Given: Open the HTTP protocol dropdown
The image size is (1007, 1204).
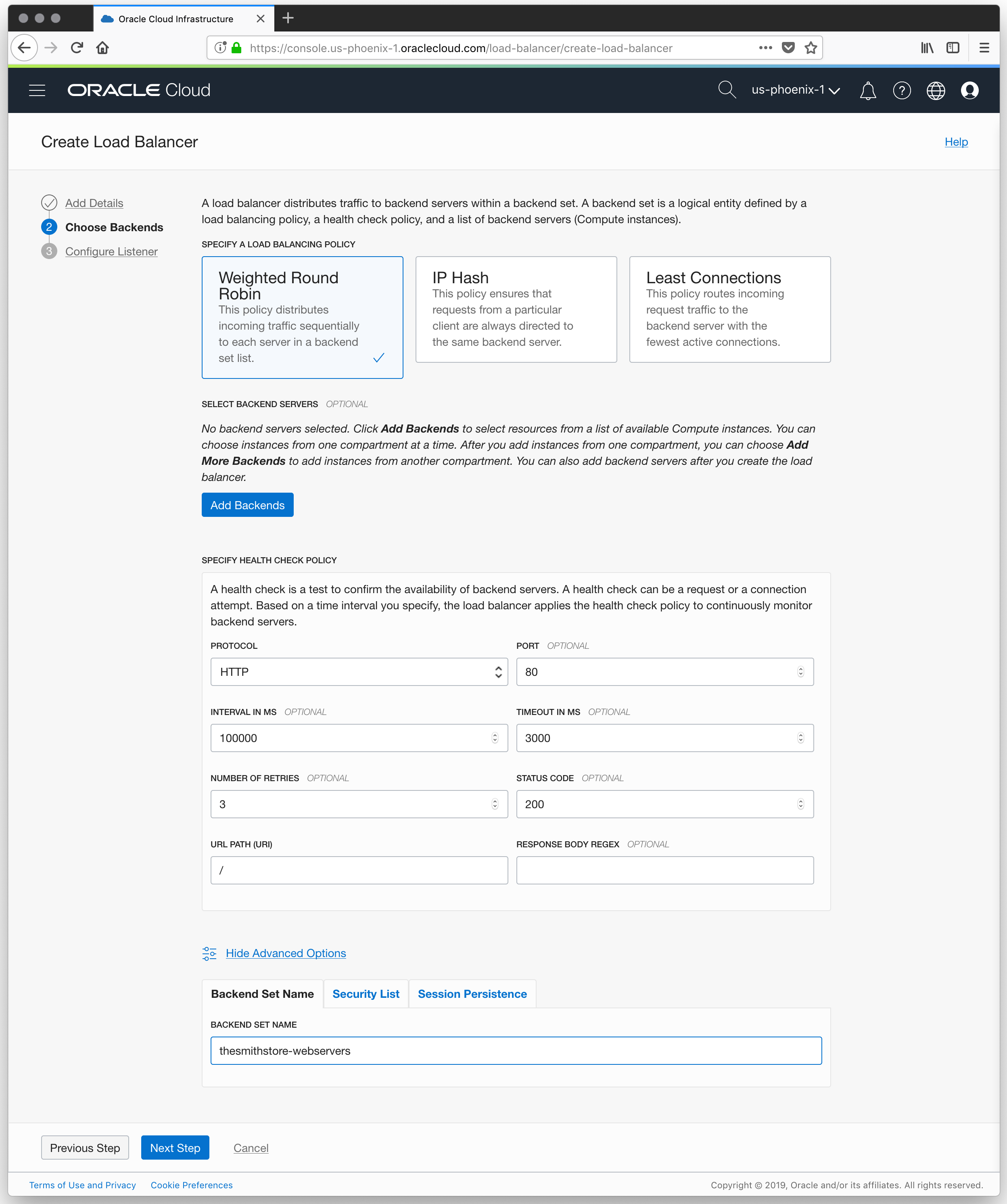Looking at the screenshot, I should 359,672.
